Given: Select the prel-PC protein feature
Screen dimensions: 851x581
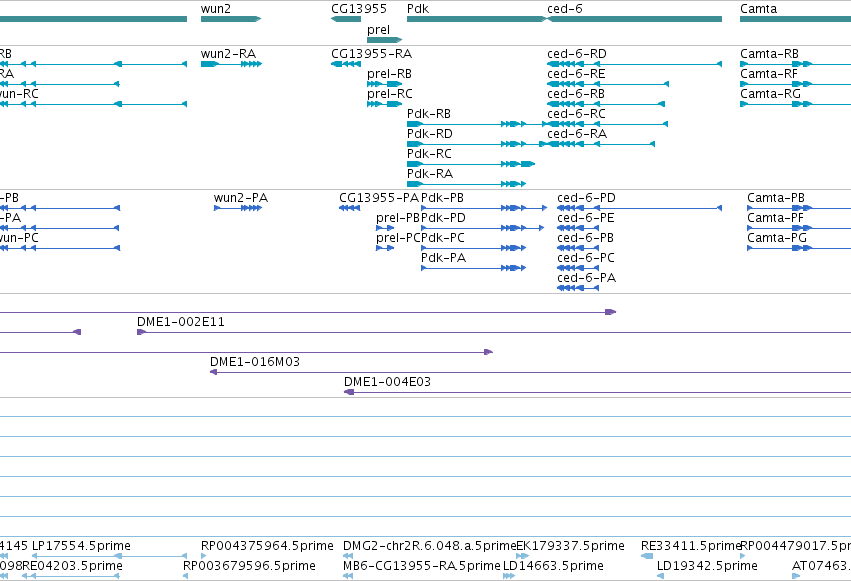Looking at the screenshot, I should 385,248.
